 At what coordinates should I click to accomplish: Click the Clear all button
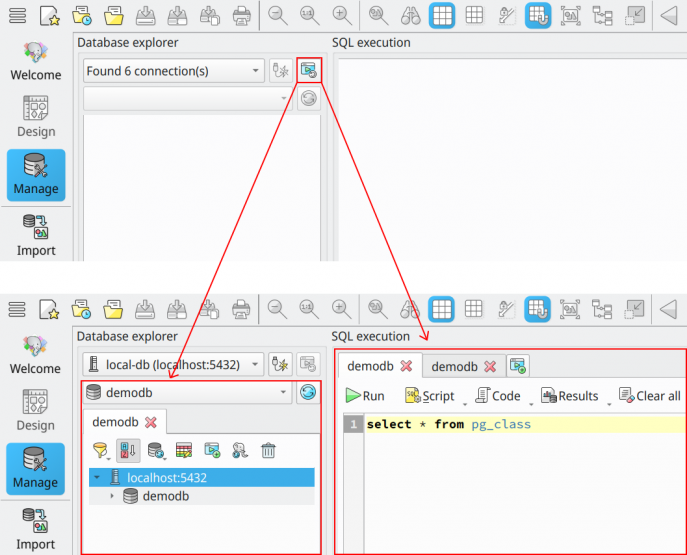pos(650,396)
